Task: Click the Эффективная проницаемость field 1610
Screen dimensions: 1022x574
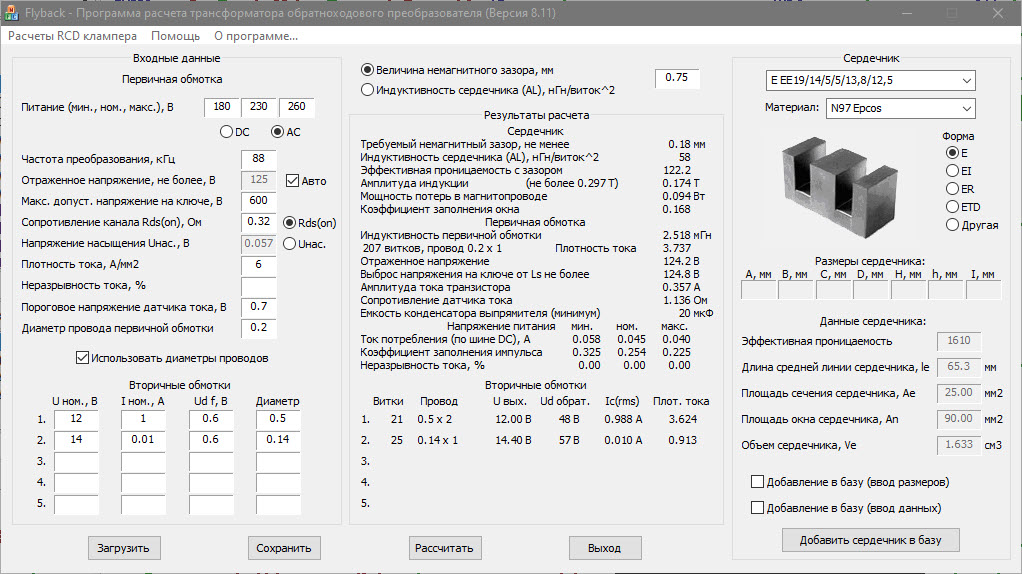Action: tap(959, 341)
